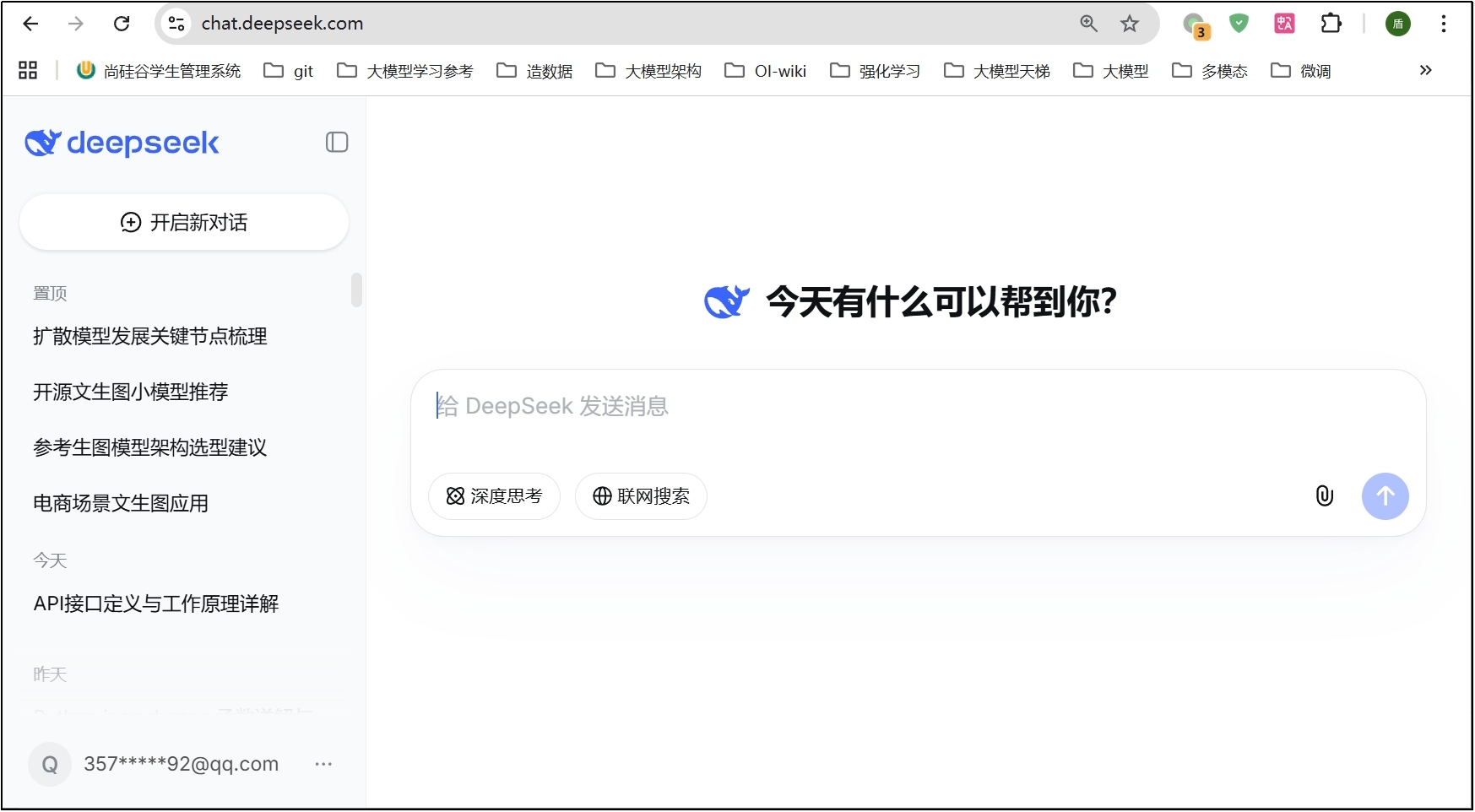Screen dimensions: 1475x812
Task: Open the 微调 bookmark folder
Action: [x=1300, y=71]
